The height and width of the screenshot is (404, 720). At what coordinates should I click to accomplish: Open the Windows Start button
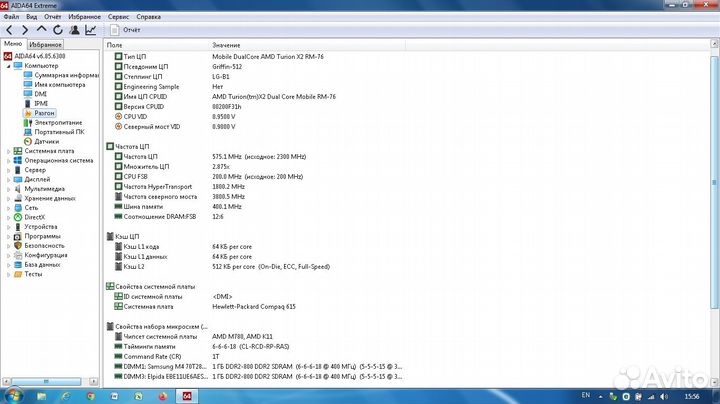pyautogui.click(x=12, y=395)
